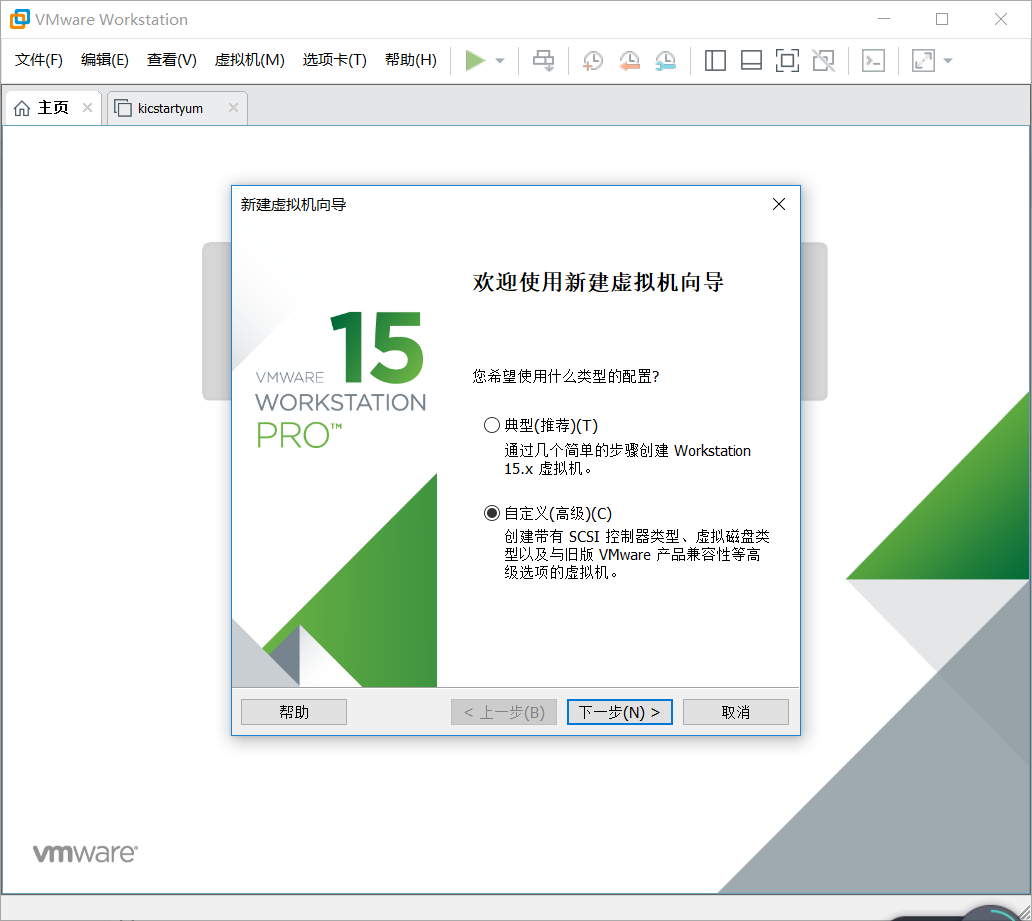The height and width of the screenshot is (921, 1032).
Task: Click the 下一步(N) button
Action: [x=619, y=711]
